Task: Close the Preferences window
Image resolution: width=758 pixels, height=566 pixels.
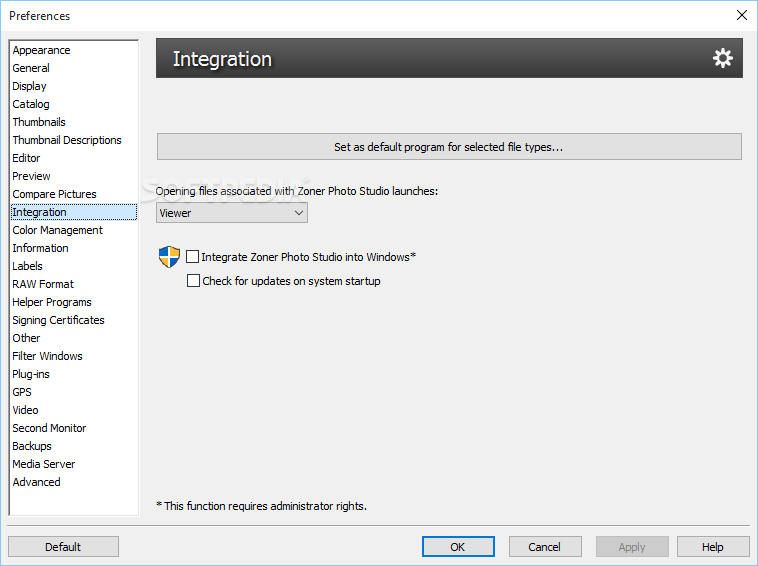Action: point(742,15)
